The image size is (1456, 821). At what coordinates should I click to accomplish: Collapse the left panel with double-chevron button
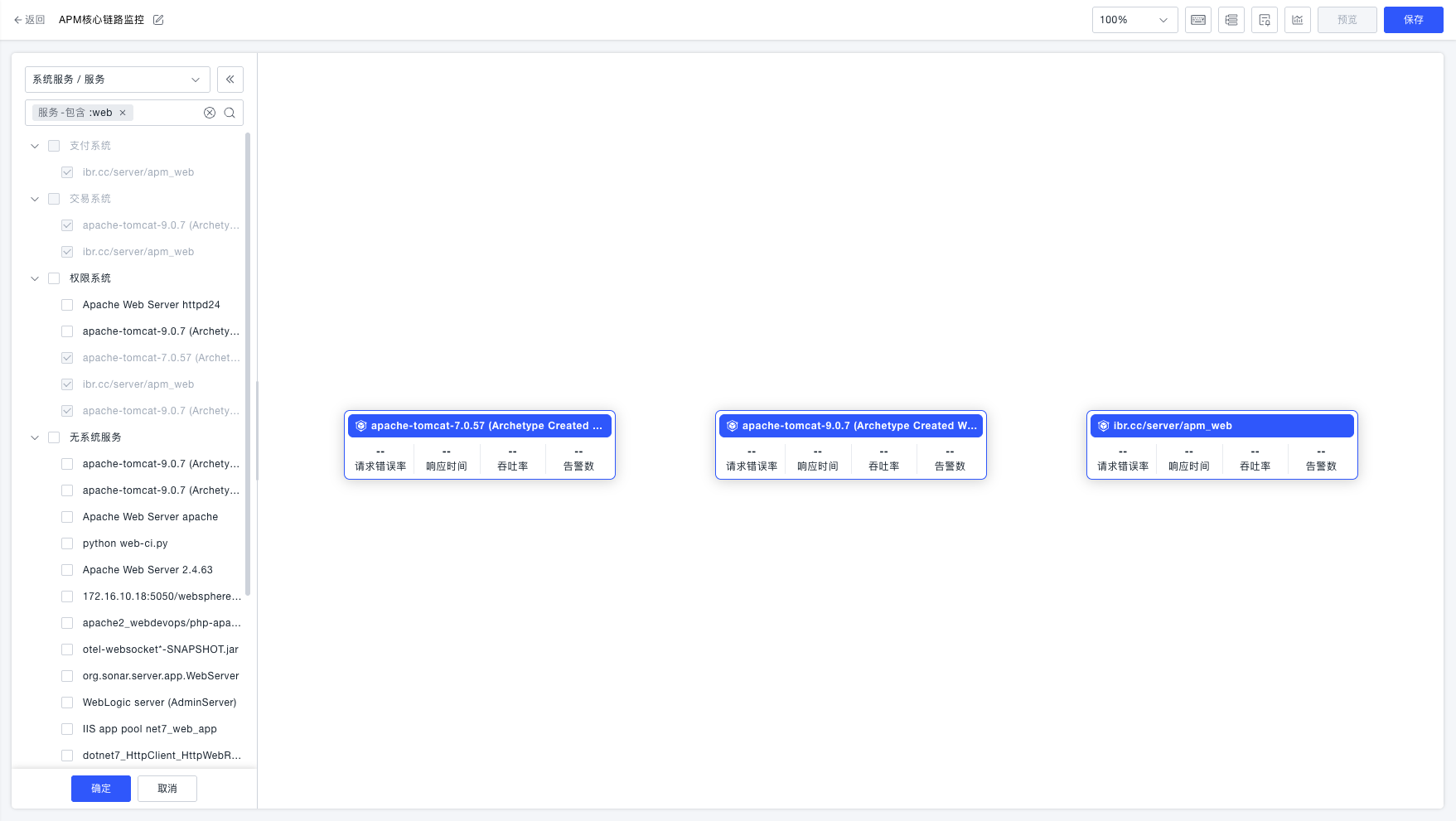point(230,80)
